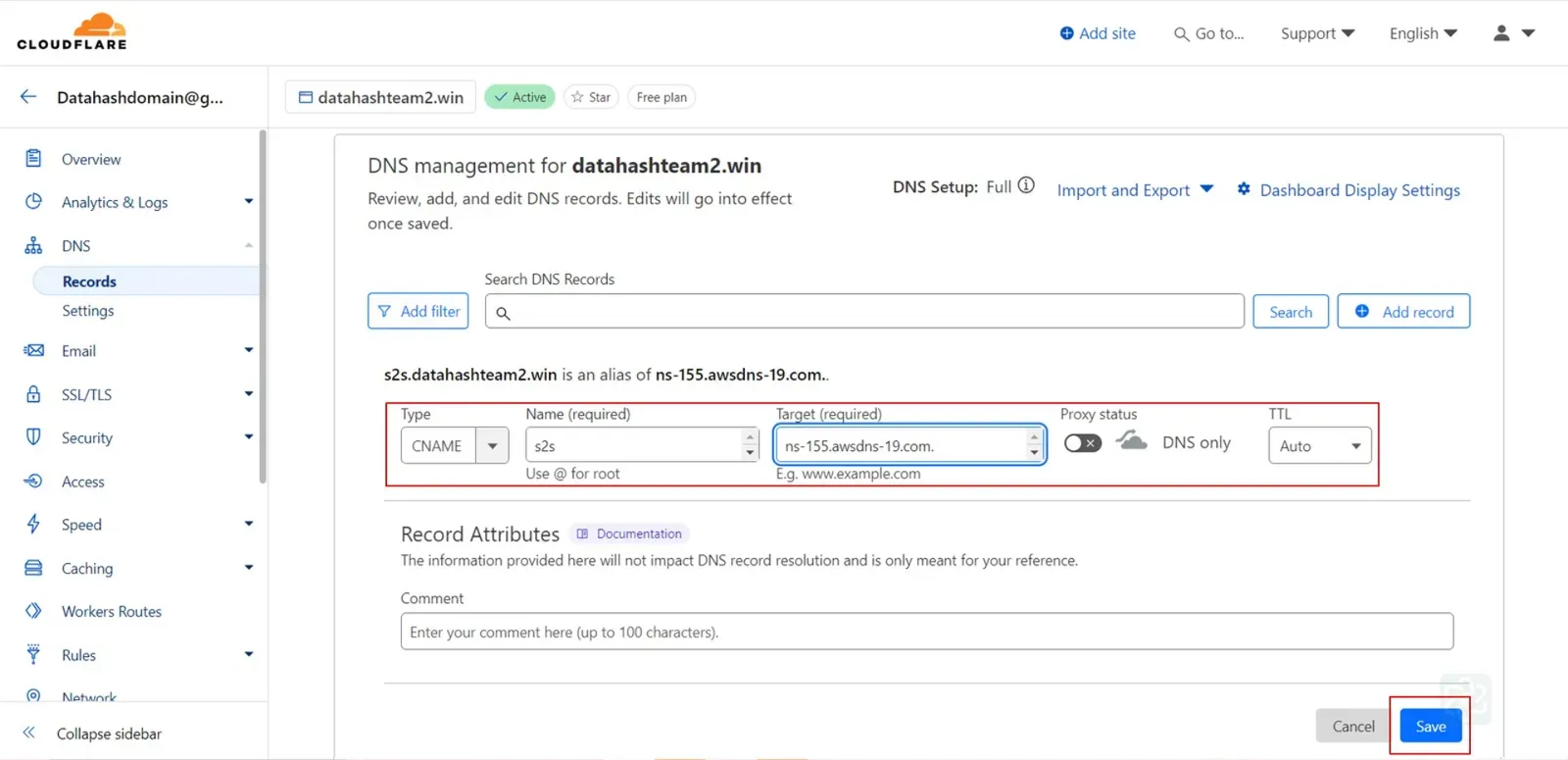
Task: Open the Overview sidebar item
Action: pyautogui.click(x=91, y=159)
